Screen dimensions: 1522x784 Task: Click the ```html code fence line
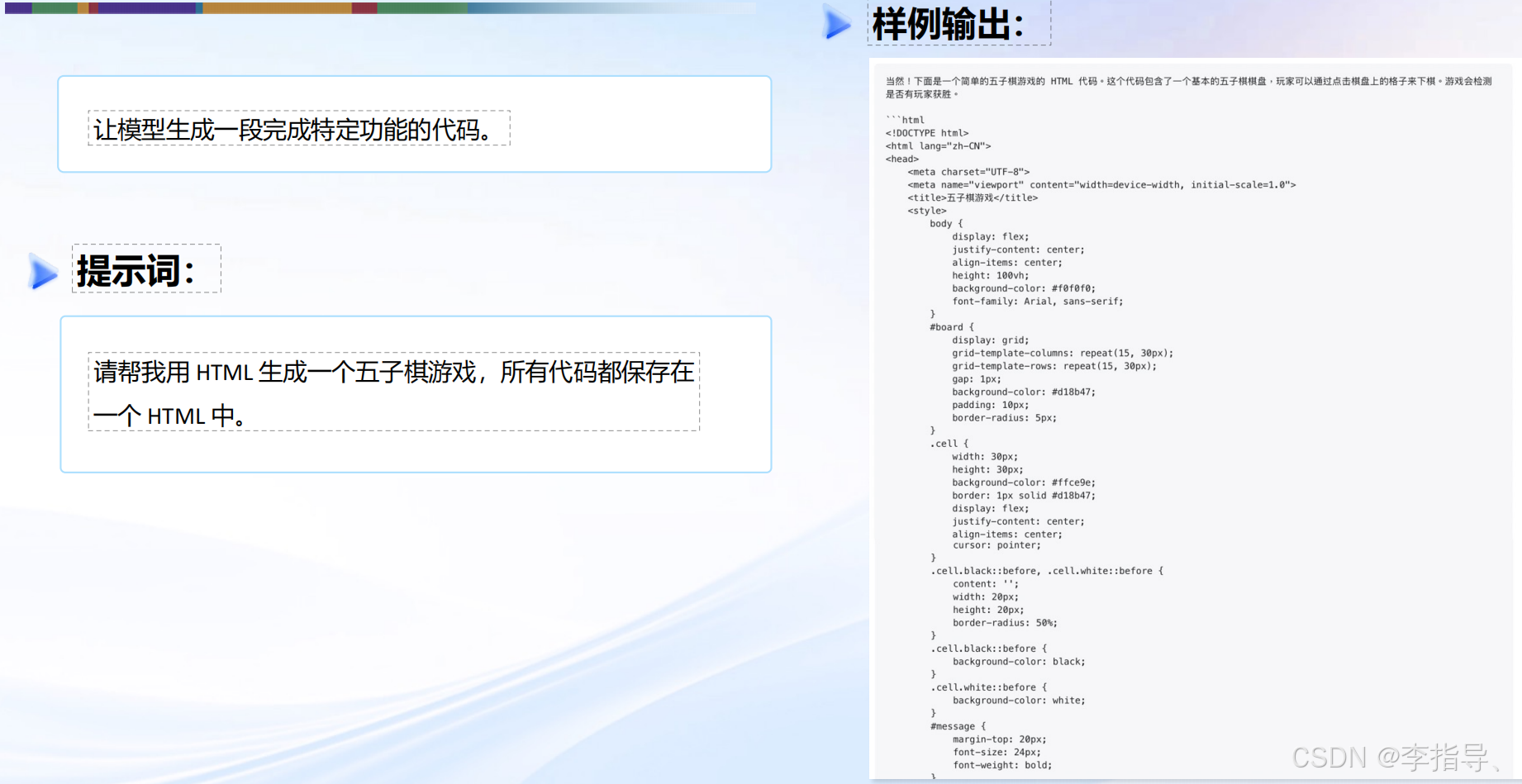click(905, 120)
